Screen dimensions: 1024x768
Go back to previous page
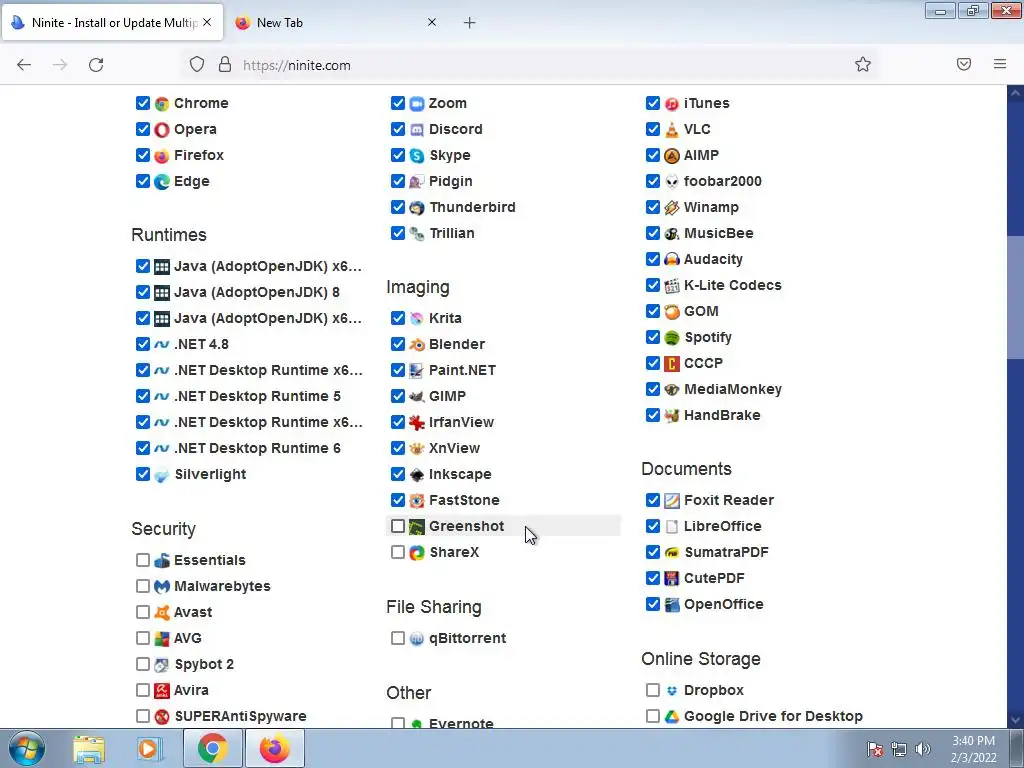[24, 65]
